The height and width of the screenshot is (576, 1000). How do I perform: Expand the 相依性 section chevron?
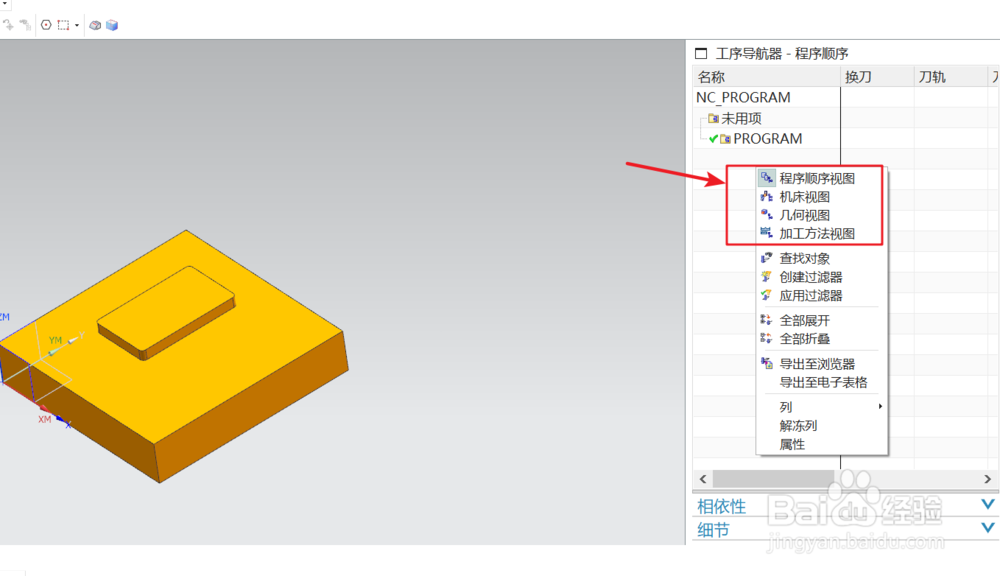tap(987, 505)
